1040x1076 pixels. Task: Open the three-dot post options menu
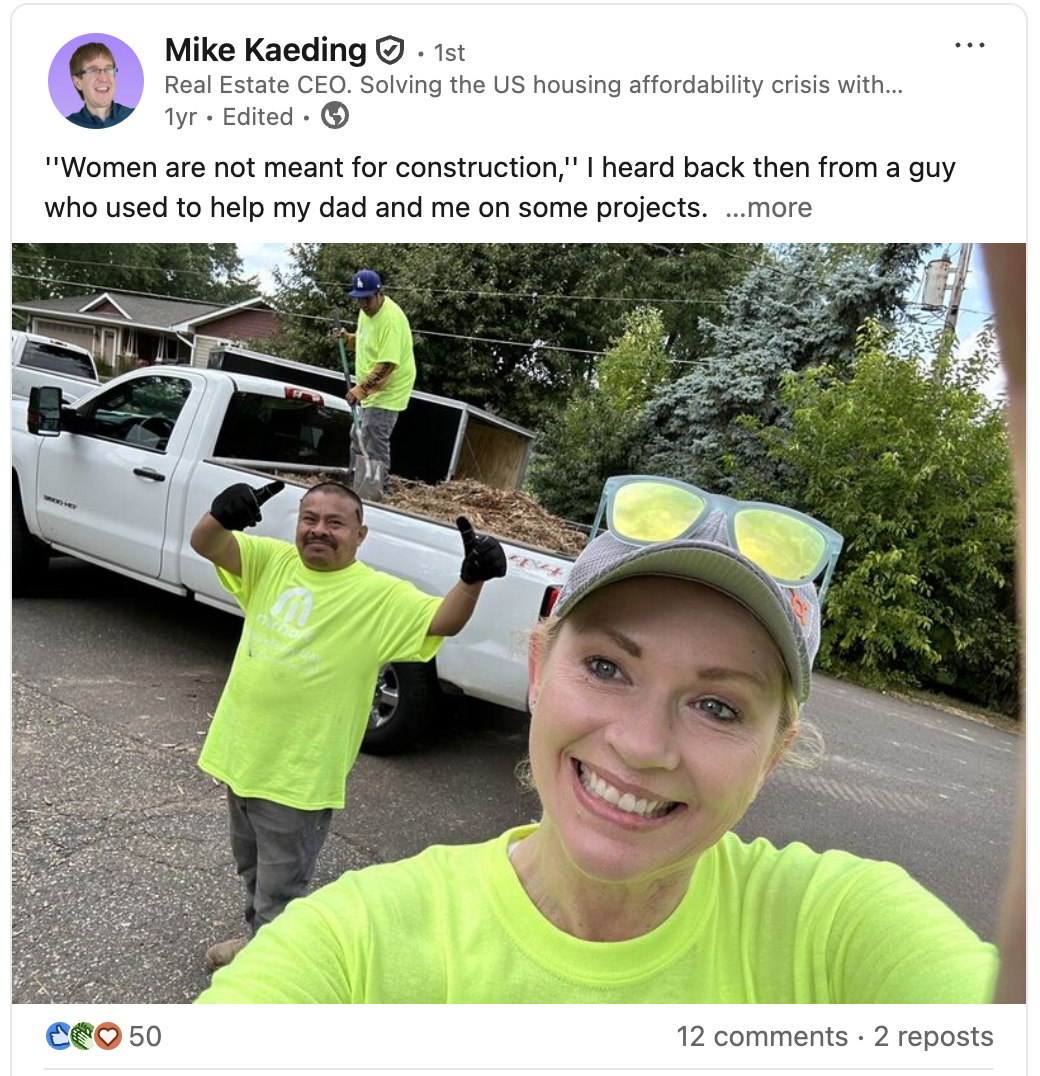click(970, 45)
